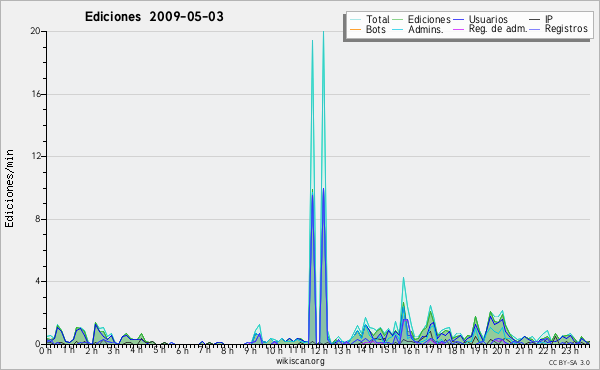Screen dimensions: 600x370
Task: Click the chart title 'Ediciones 2009-05-03'
Action: (154, 17)
